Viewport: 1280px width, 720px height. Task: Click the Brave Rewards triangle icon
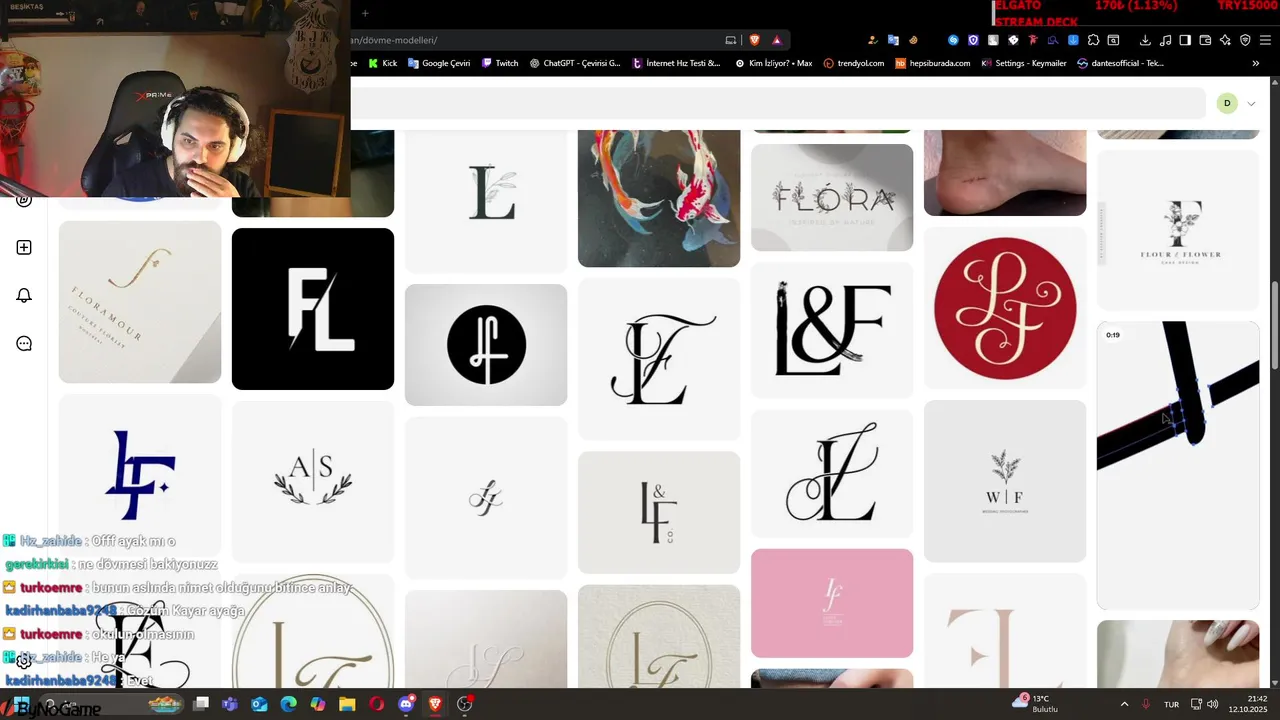coord(776,40)
